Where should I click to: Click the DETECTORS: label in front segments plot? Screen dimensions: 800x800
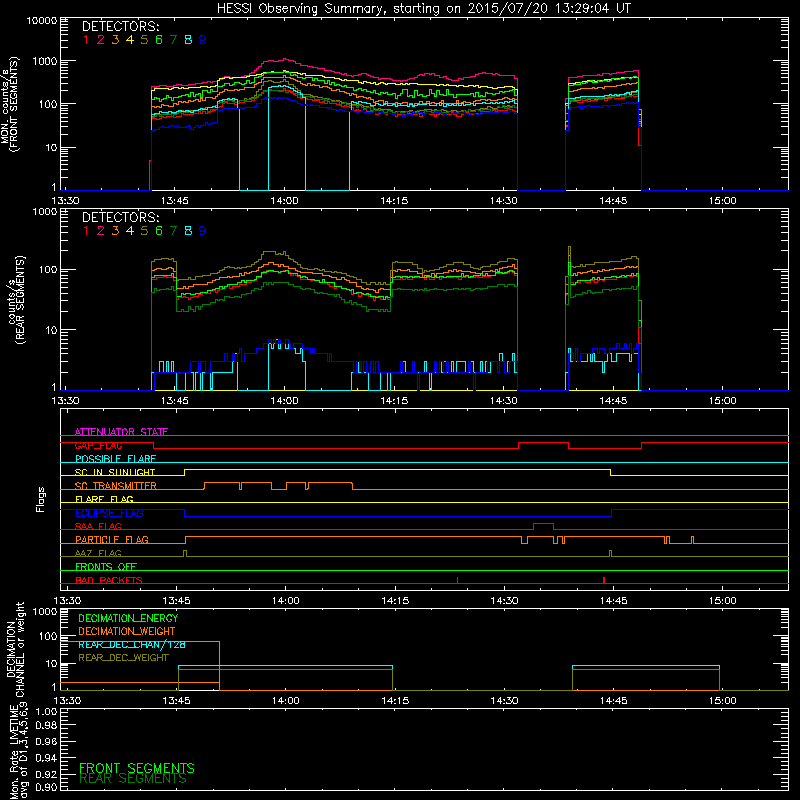pyautogui.click(x=120, y=27)
